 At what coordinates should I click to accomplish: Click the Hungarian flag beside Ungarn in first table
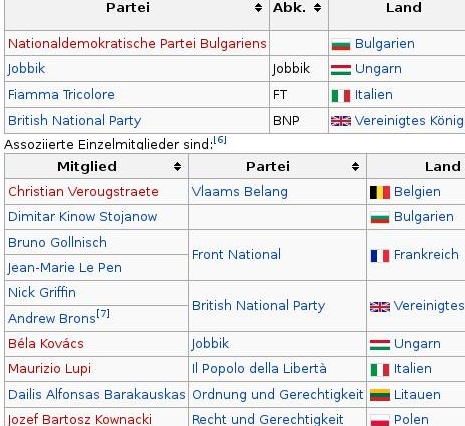click(341, 70)
